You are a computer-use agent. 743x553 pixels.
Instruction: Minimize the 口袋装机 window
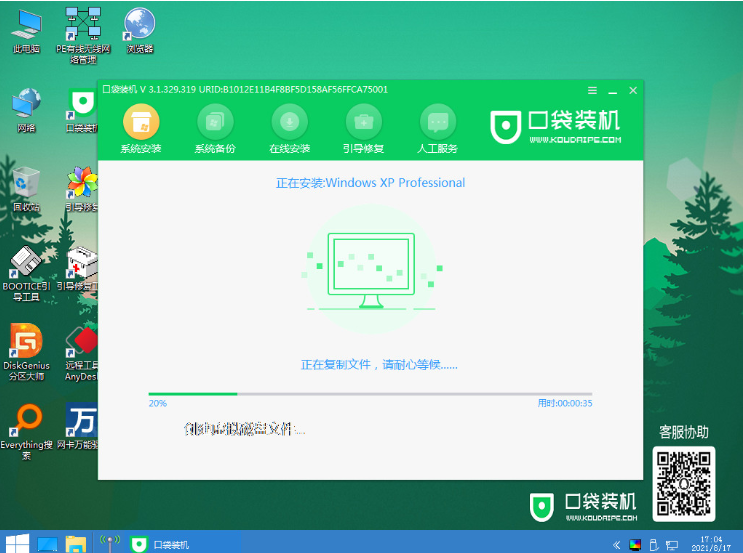point(613,91)
